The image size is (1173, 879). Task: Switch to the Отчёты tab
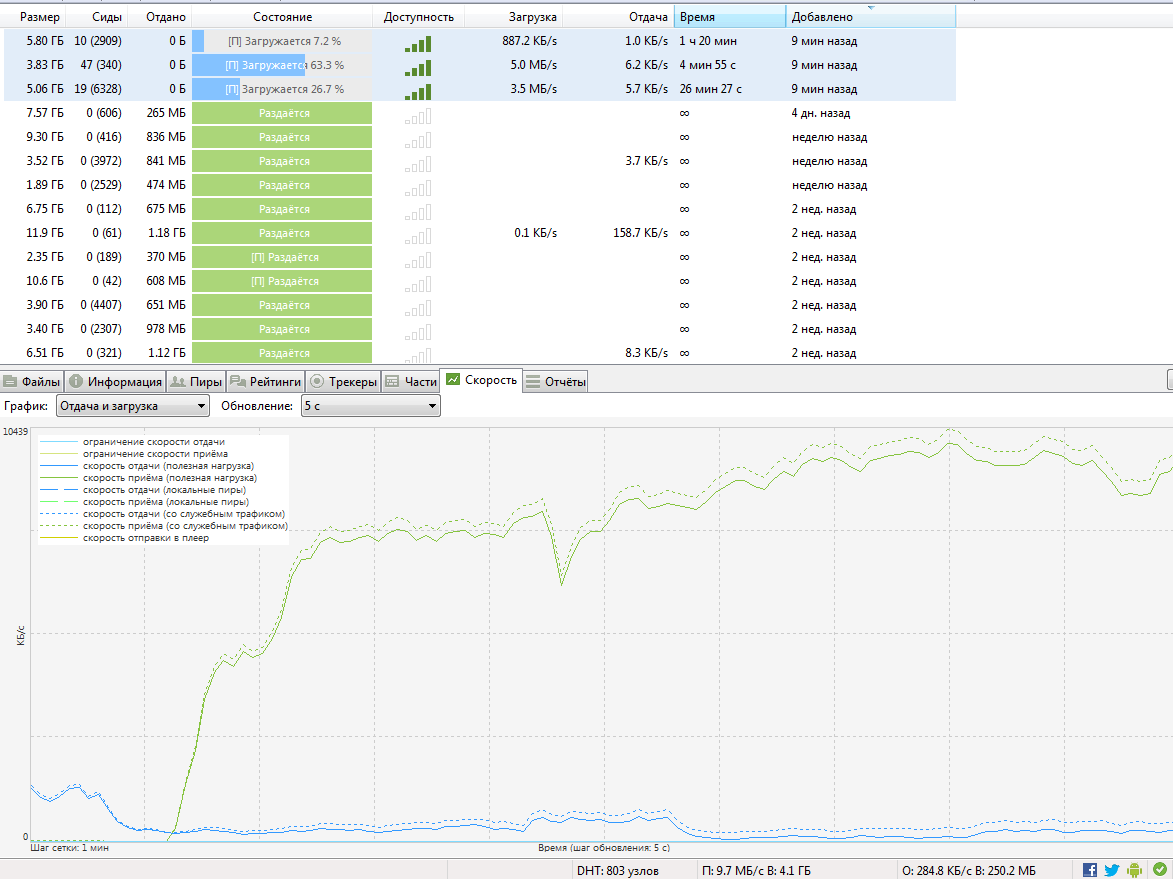556,381
